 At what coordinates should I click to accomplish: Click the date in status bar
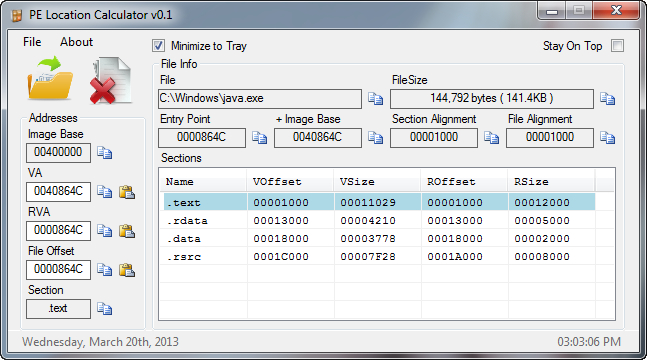point(100,342)
